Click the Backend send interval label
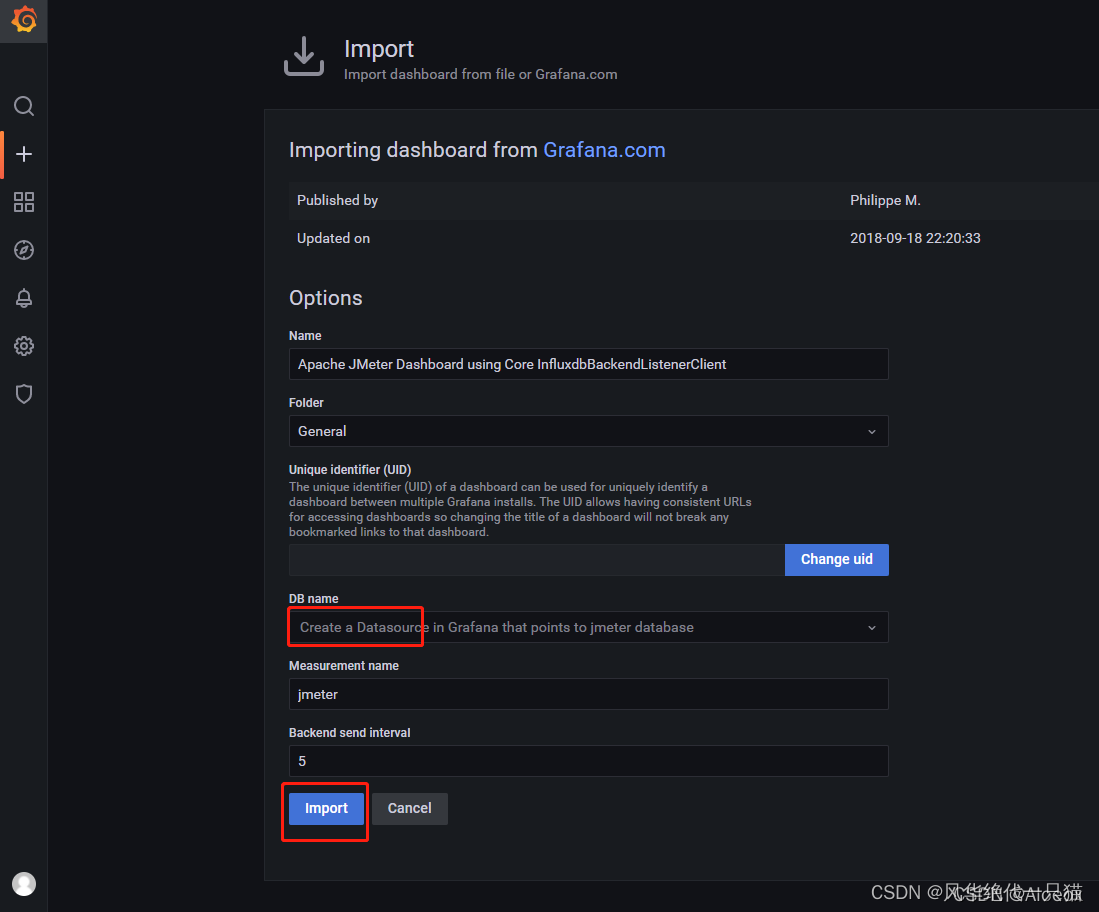The height and width of the screenshot is (912, 1099). pyautogui.click(x=349, y=733)
